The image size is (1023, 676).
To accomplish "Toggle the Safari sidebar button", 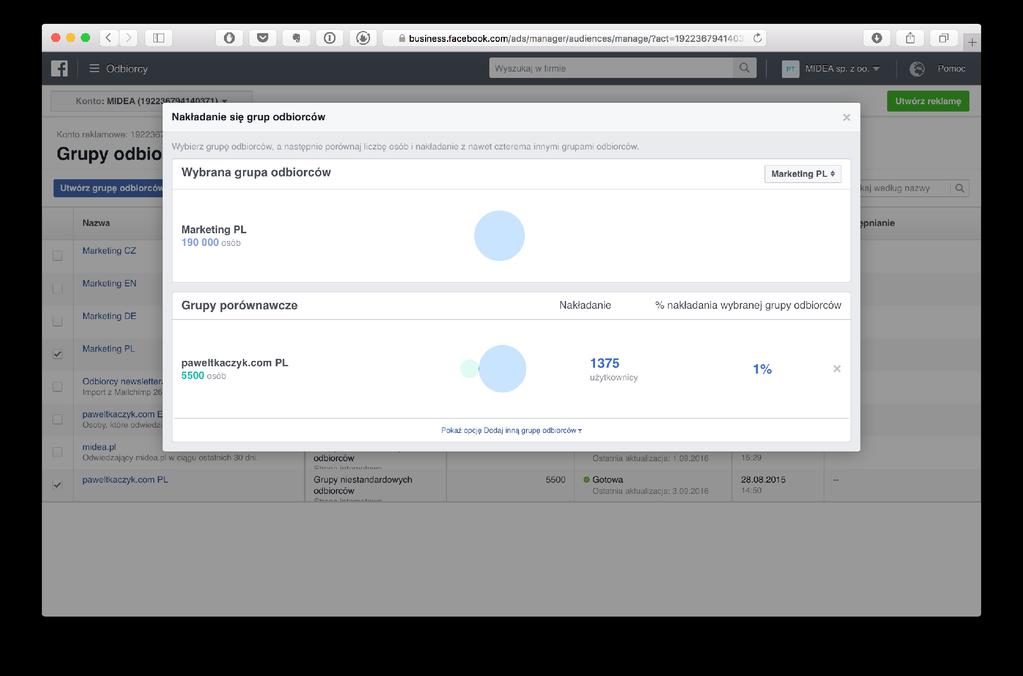I will [x=159, y=38].
